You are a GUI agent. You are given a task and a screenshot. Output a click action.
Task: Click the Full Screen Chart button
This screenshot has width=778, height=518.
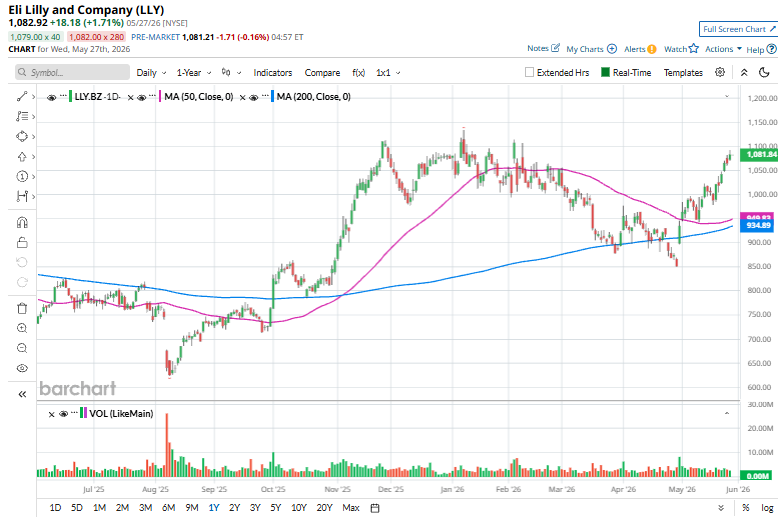pyautogui.click(x=738, y=29)
